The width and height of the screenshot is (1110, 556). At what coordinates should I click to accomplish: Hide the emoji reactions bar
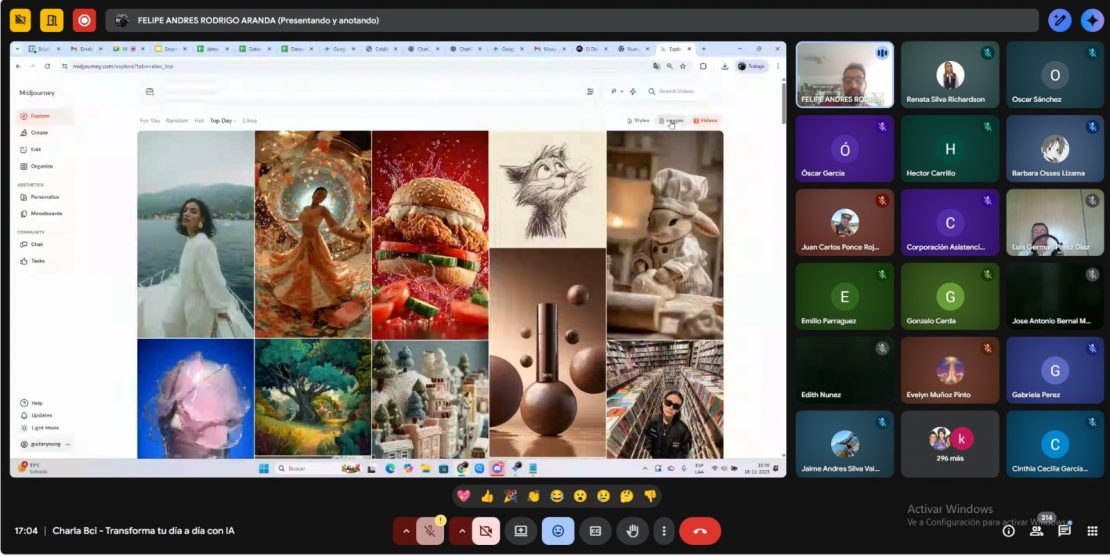[558, 531]
